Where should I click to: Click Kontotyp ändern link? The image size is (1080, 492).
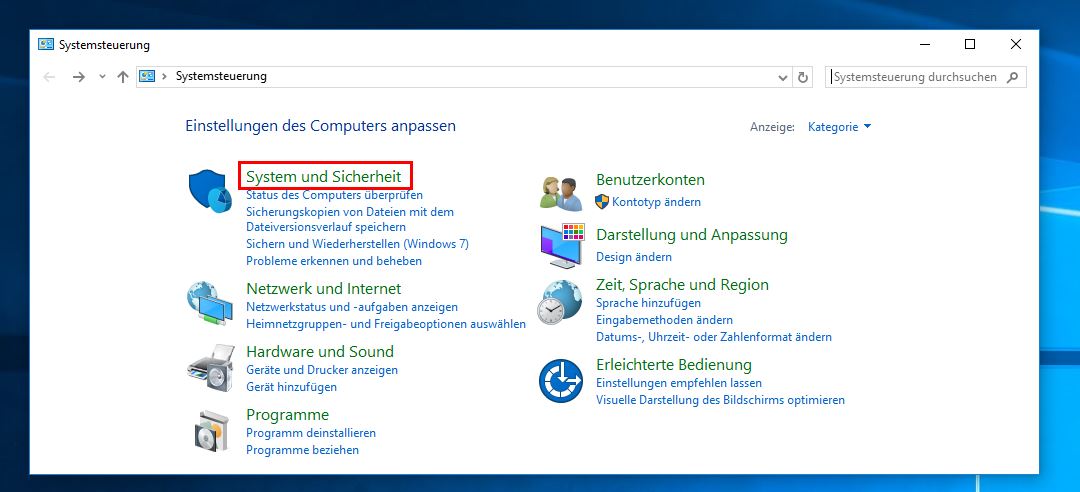coord(656,202)
